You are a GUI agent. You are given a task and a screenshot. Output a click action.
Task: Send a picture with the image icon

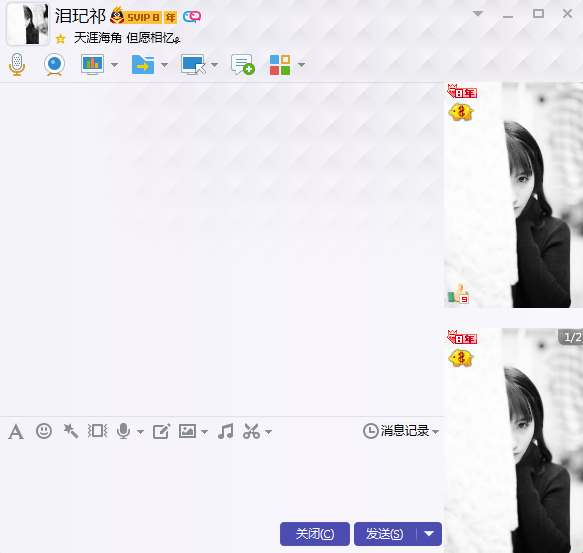click(187, 431)
